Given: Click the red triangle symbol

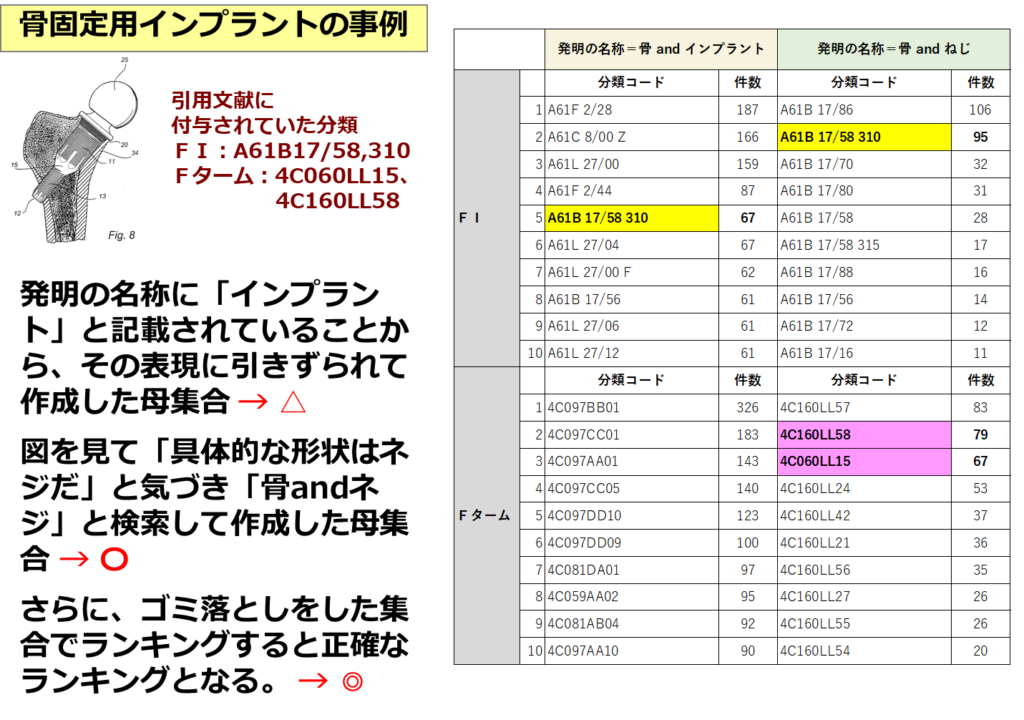Looking at the screenshot, I should pyautogui.click(x=293, y=403).
